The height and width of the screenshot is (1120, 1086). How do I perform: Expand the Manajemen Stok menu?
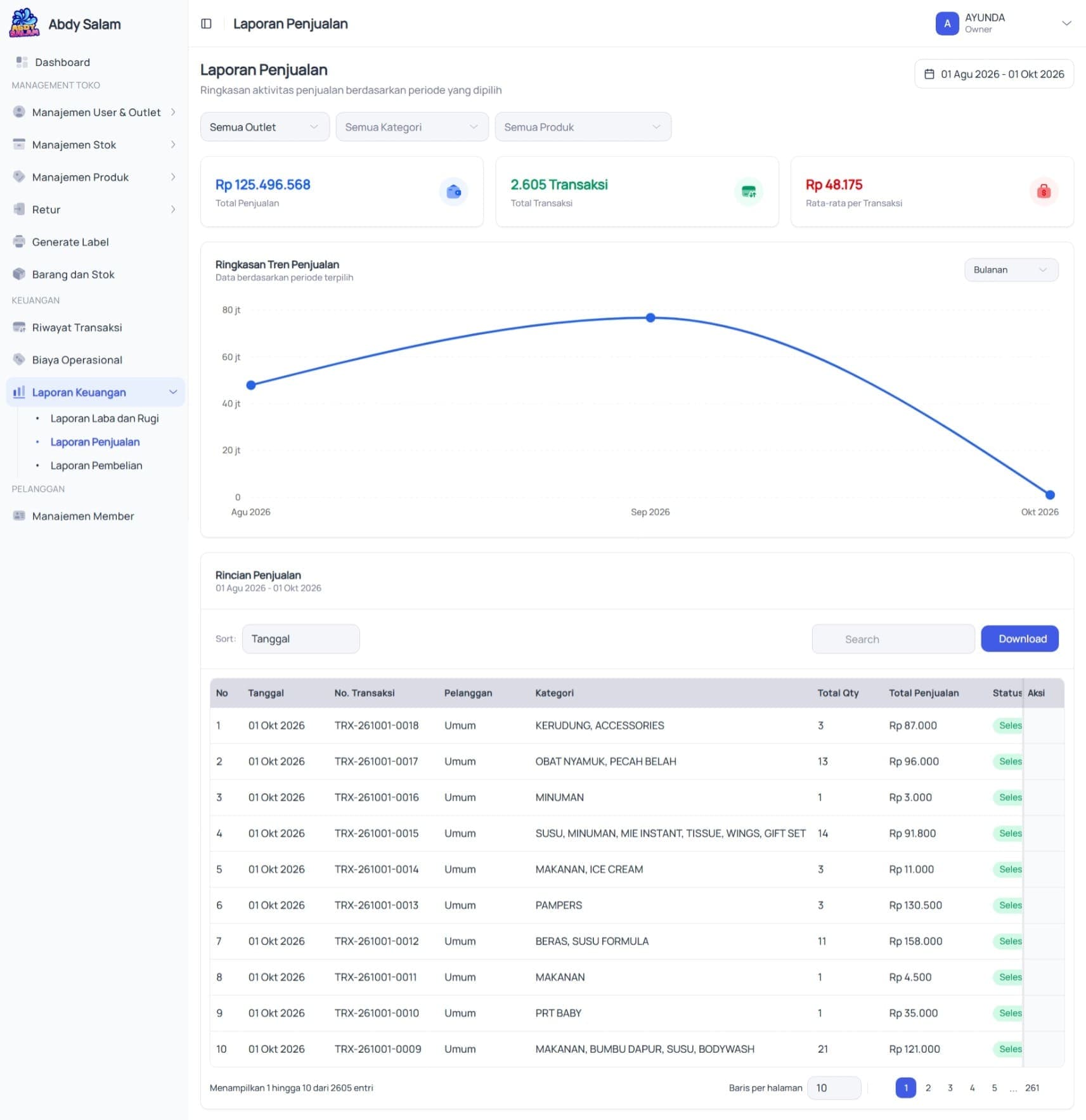coord(94,145)
